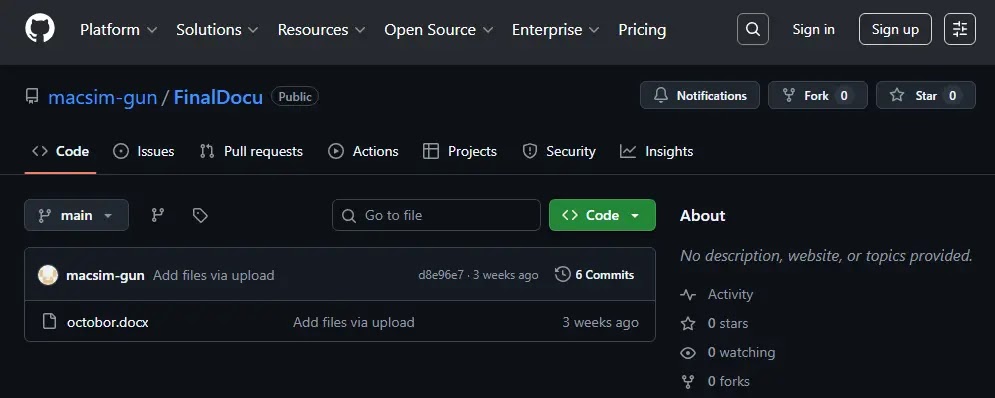Open the Activity link
Screen dimensions: 995x398
click(730, 295)
